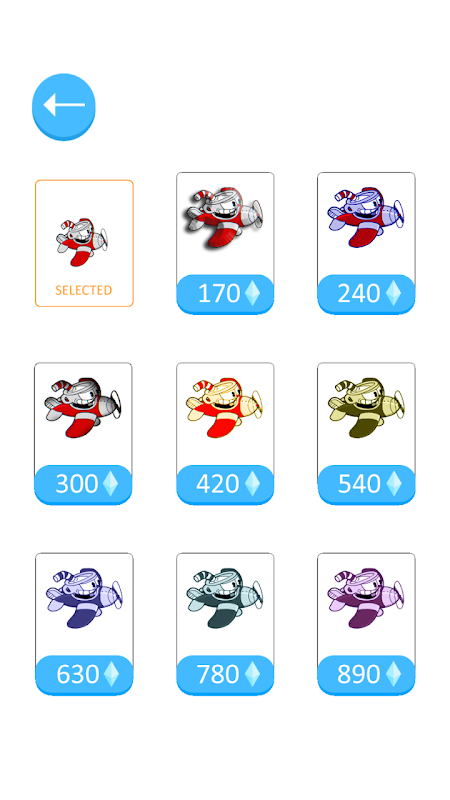Tap the SELECTED label text
This screenshot has height=800, width=450.
[84, 290]
